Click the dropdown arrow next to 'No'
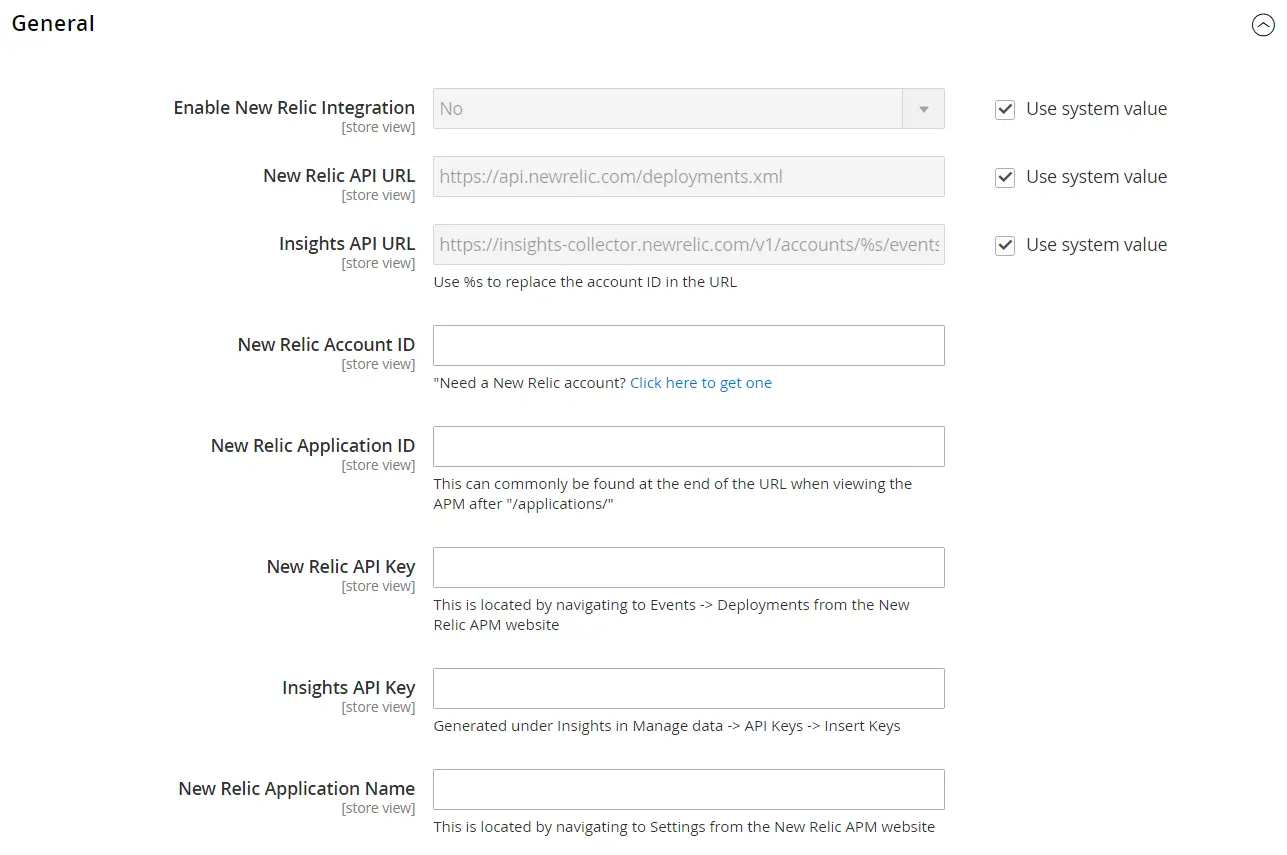Viewport: 1287px width, 855px height. [x=922, y=108]
